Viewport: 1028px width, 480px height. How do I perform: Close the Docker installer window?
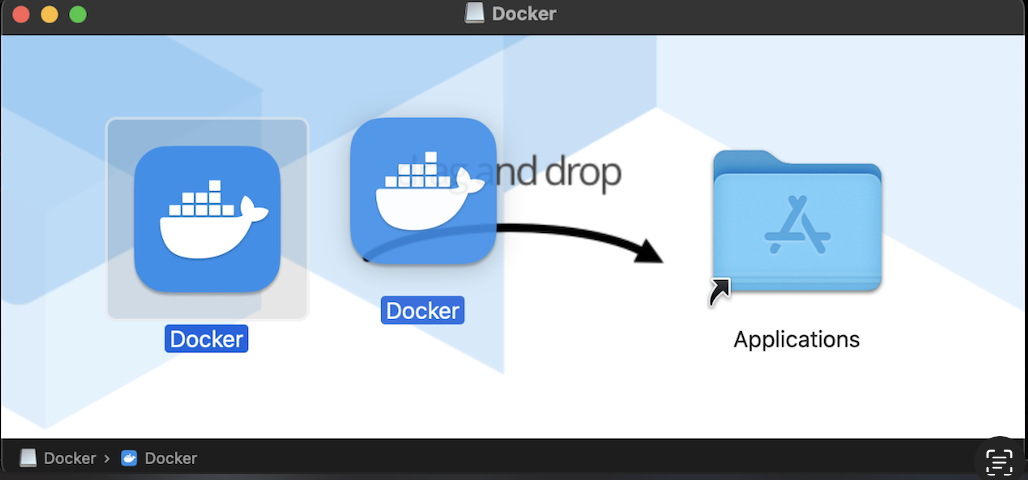[x=21, y=14]
